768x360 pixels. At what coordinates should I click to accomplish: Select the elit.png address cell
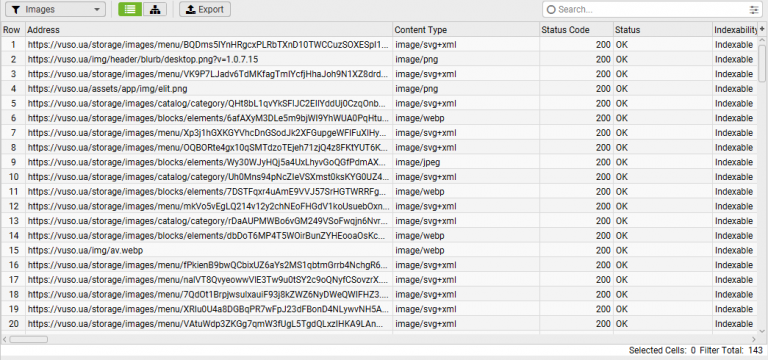(209, 89)
